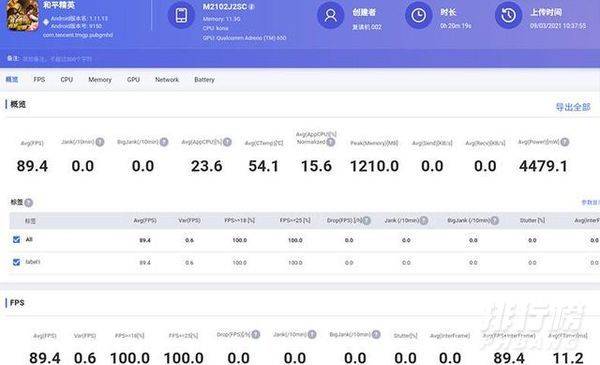
Task: Open help icon next to Normalized AppCPU
Action: (x=331, y=142)
